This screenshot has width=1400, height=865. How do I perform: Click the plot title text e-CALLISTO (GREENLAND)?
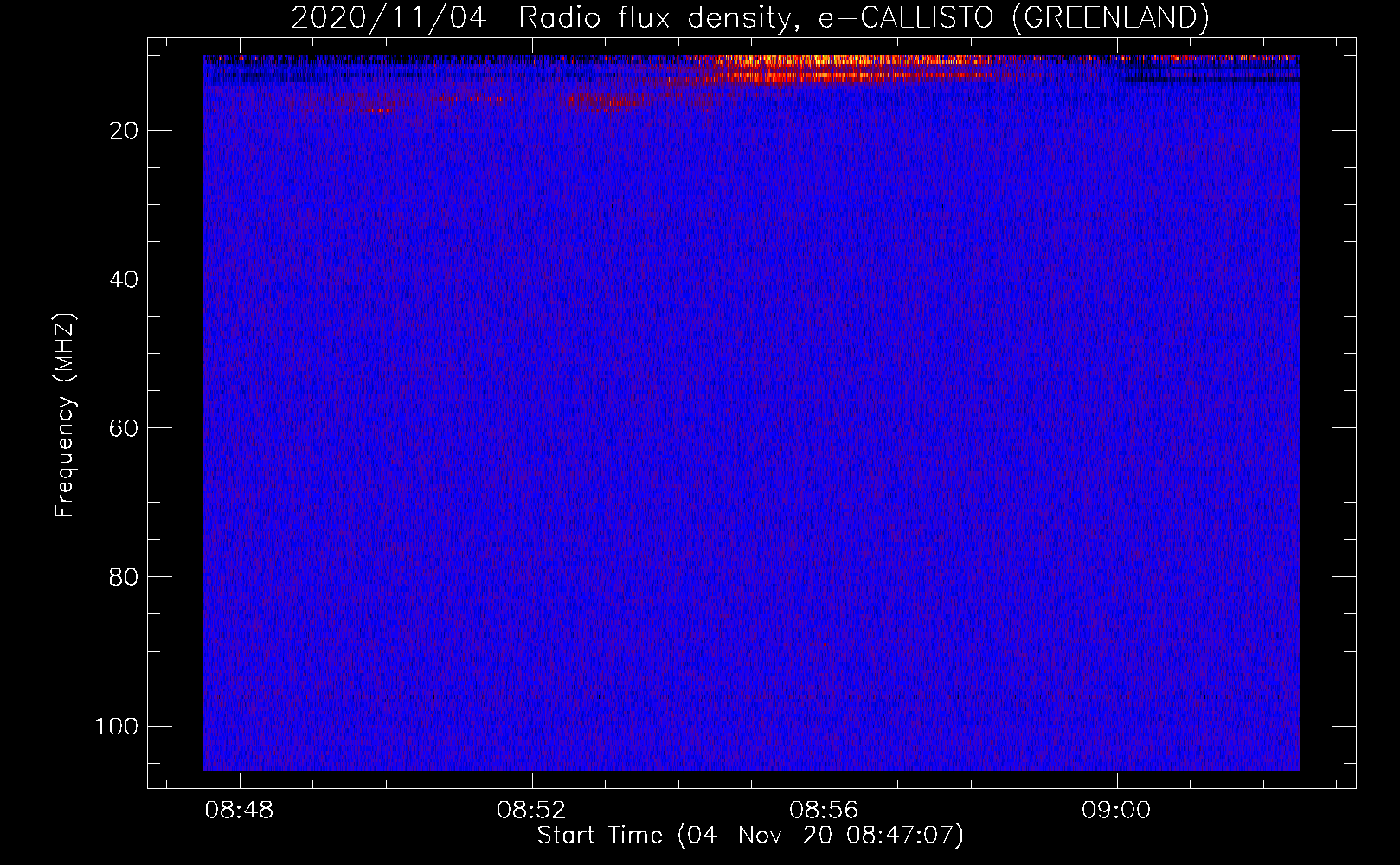click(x=1013, y=17)
